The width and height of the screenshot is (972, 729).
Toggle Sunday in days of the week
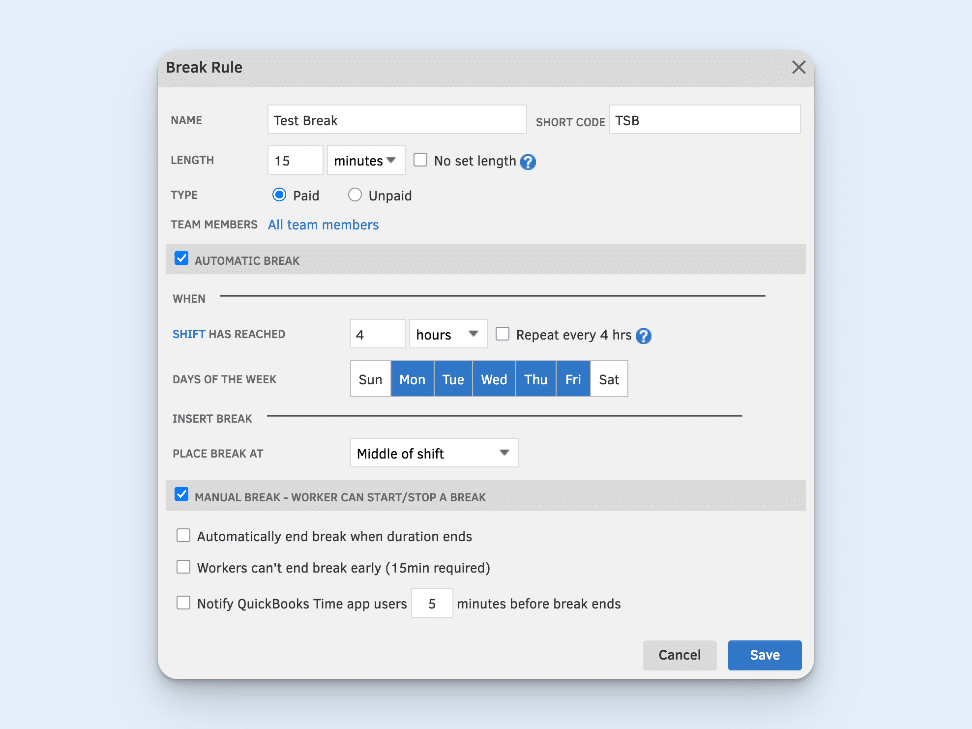click(370, 378)
